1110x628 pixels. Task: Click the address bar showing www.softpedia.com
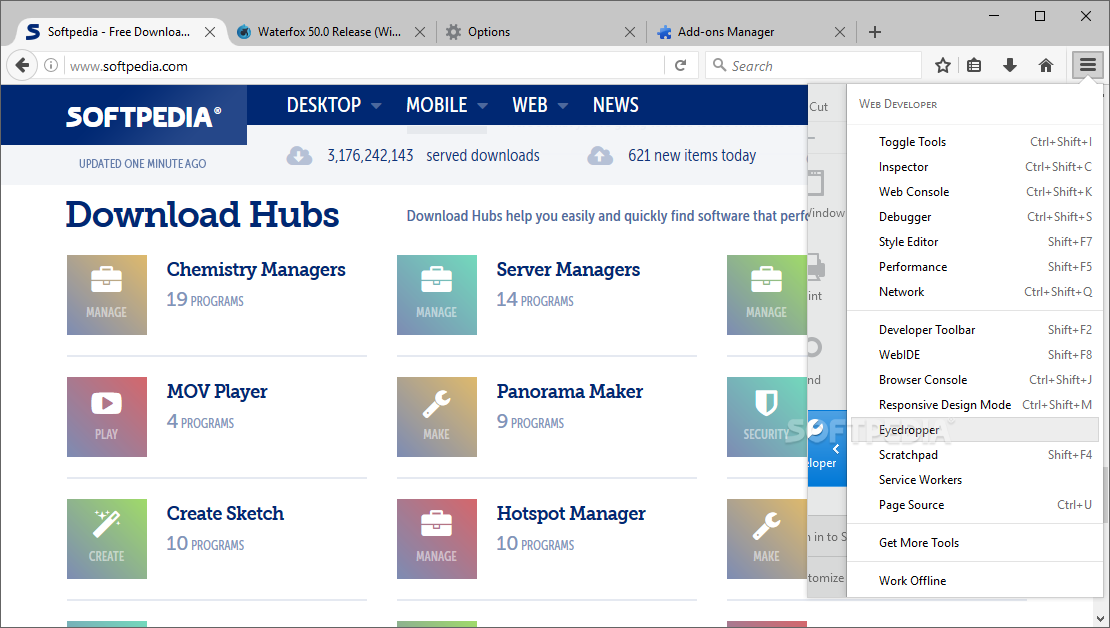coord(364,66)
